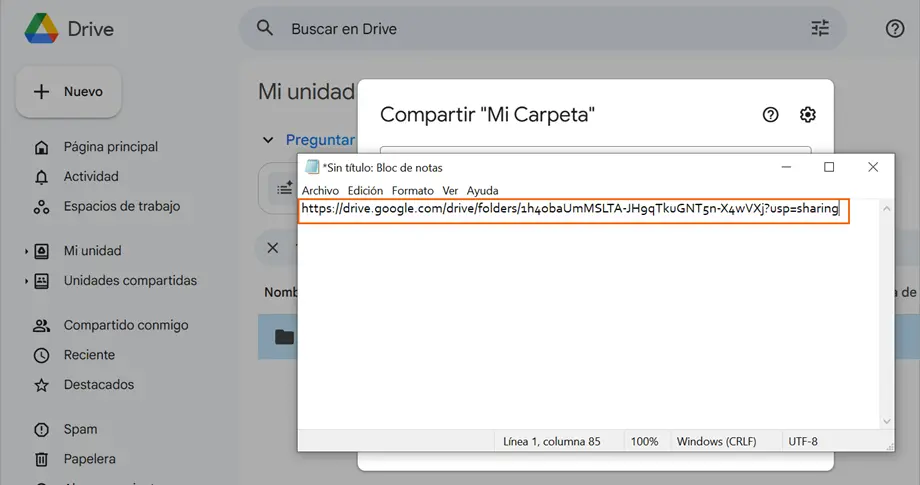920x485 pixels.
Task: Click the workspaces icon beside Espacios de trabajo
Action: tap(41, 206)
